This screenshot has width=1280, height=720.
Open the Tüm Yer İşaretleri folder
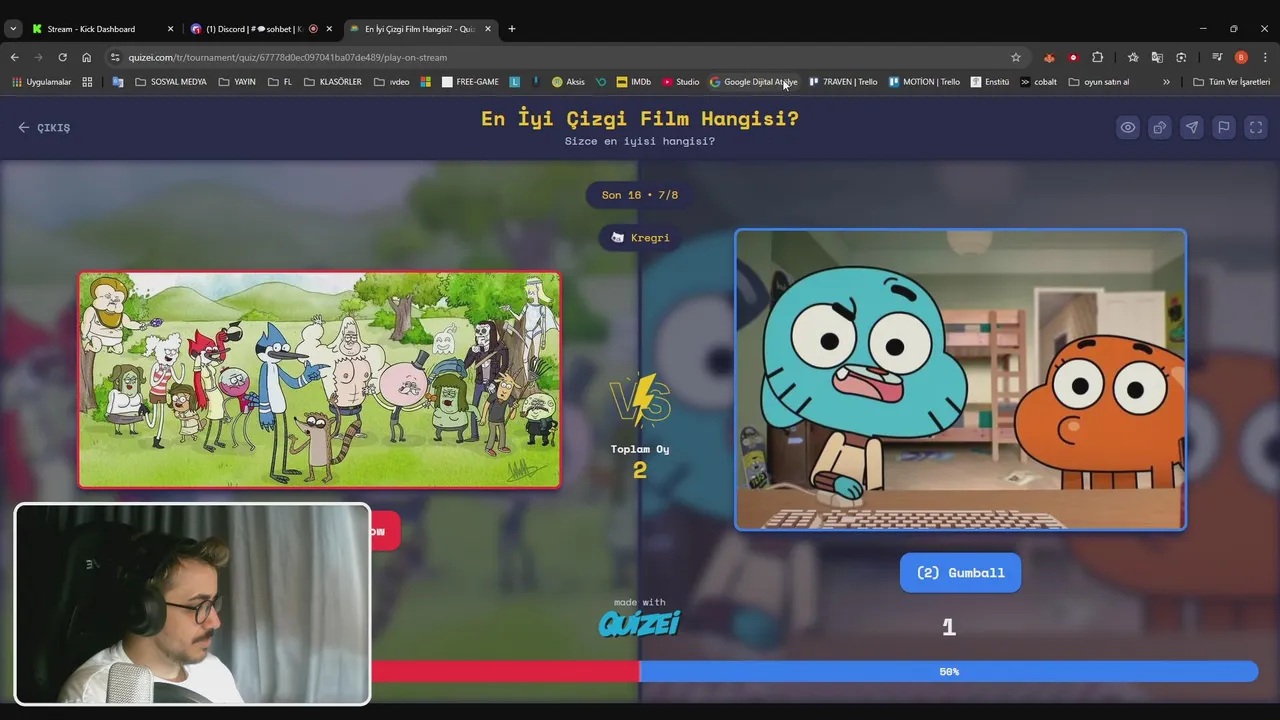(x=1231, y=82)
